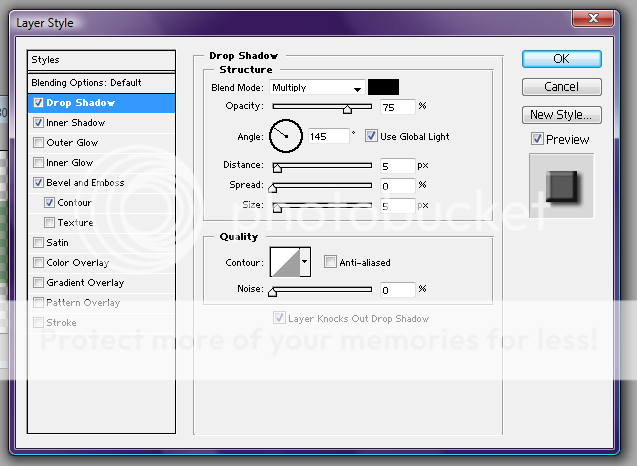
Task: Select the Drop Shadow style row
Action: click(x=102, y=103)
